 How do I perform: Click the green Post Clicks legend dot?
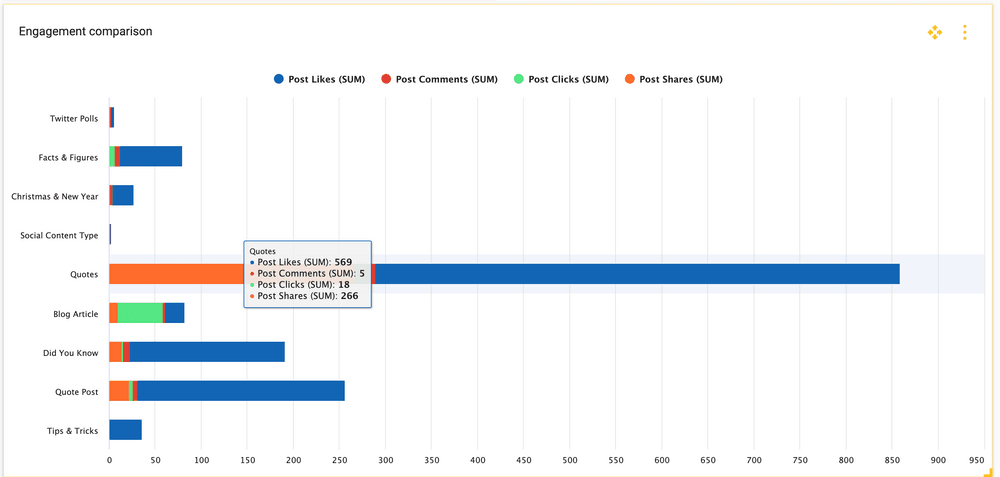click(519, 79)
